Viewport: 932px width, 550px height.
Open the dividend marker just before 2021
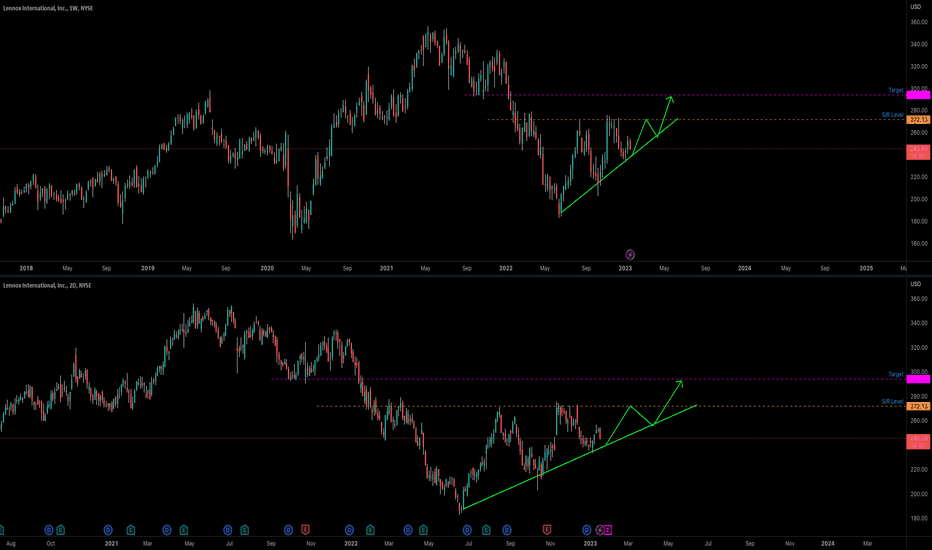pos(108,530)
